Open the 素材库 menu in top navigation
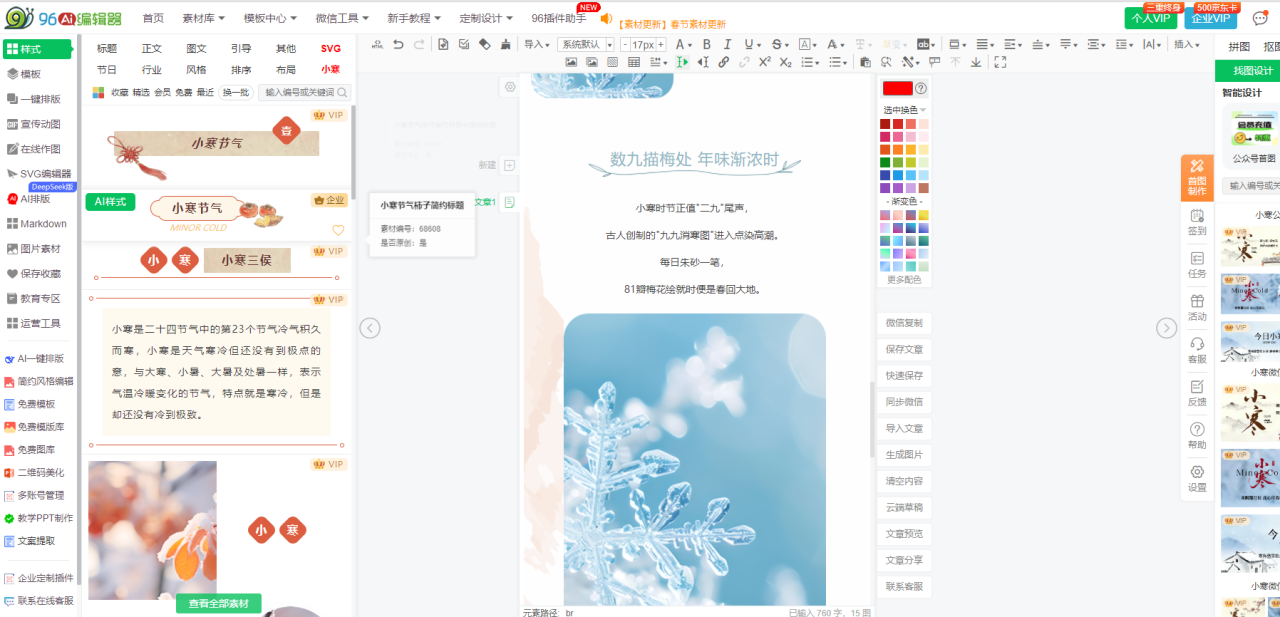Screen dimensions: 1280x617 pyautogui.click(x=203, y=18)
